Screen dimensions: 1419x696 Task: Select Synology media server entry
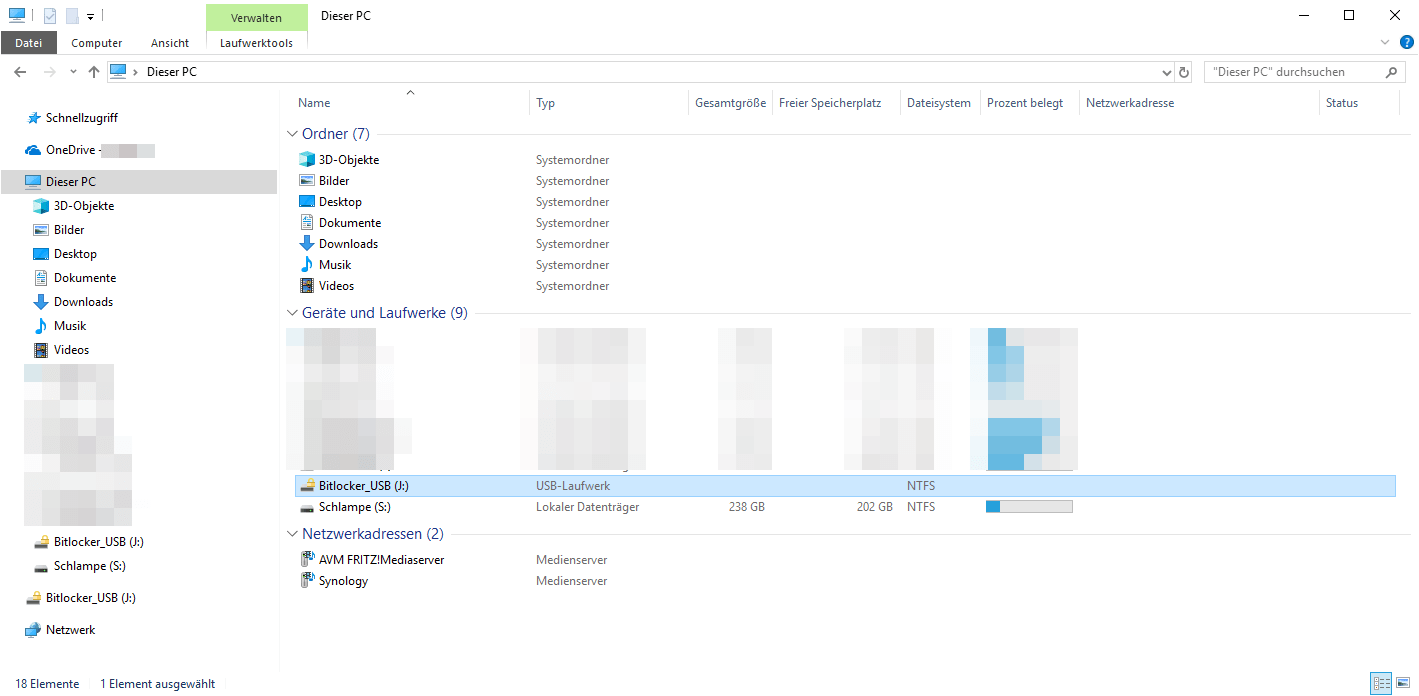pos(343,581)
